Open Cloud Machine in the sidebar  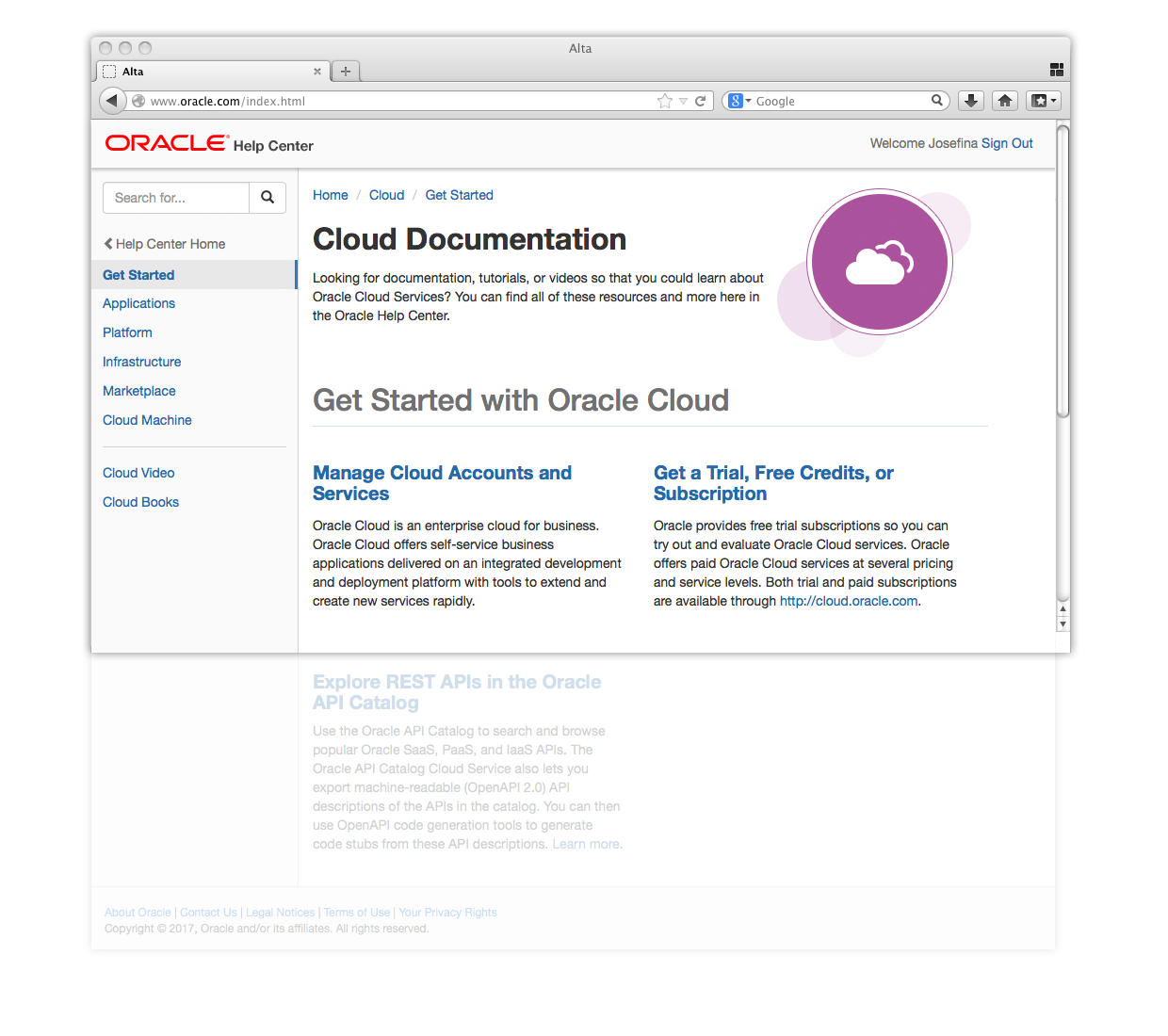(147, 420)
